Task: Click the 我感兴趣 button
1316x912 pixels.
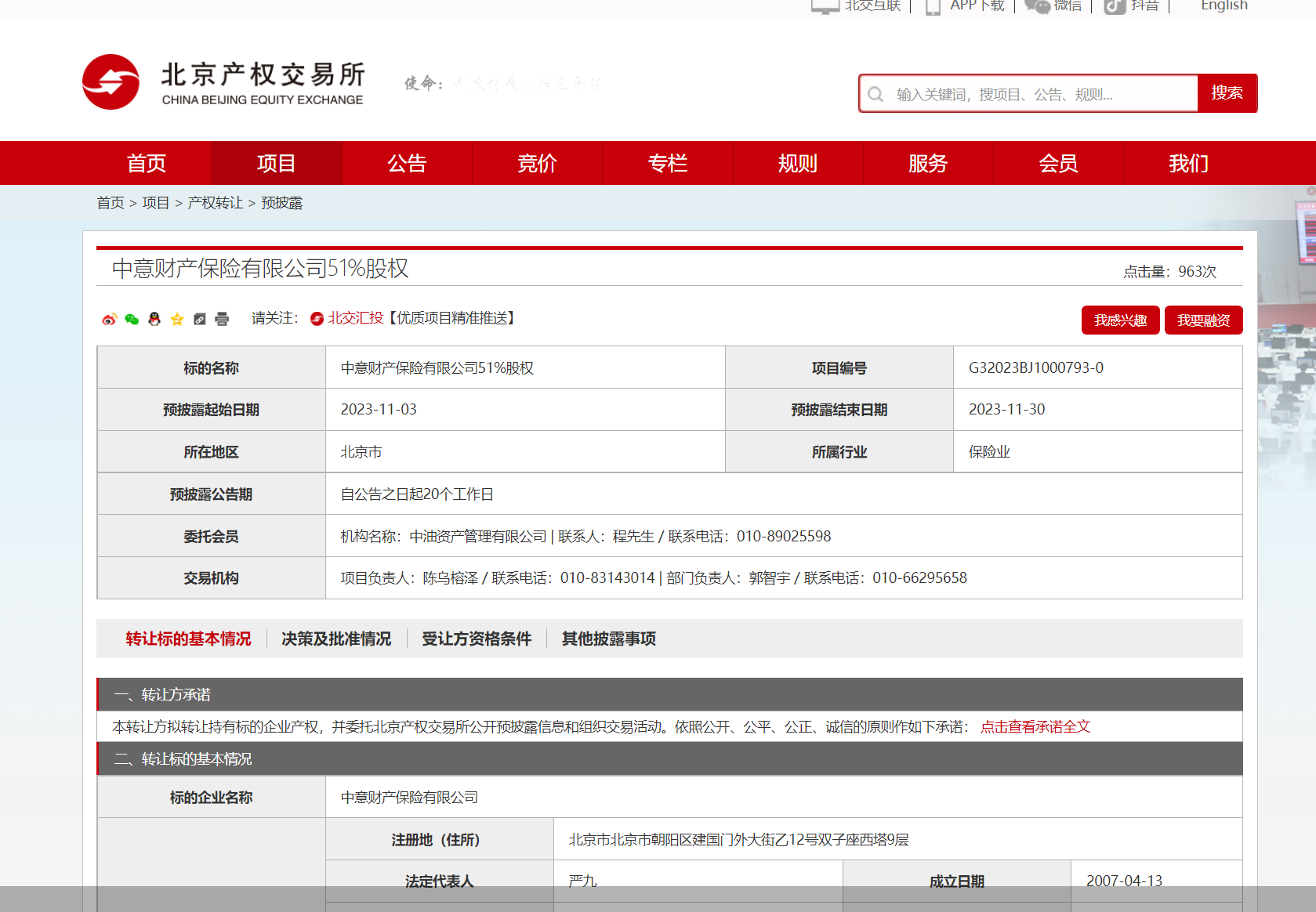Action: [1120, 320]
